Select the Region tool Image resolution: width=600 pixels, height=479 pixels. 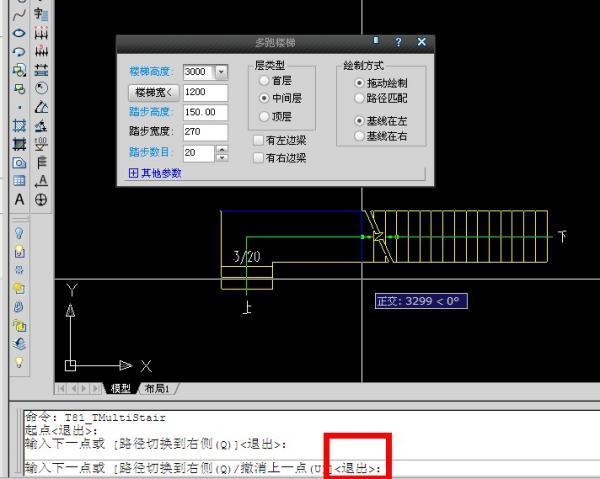click(x=19, y=163)
